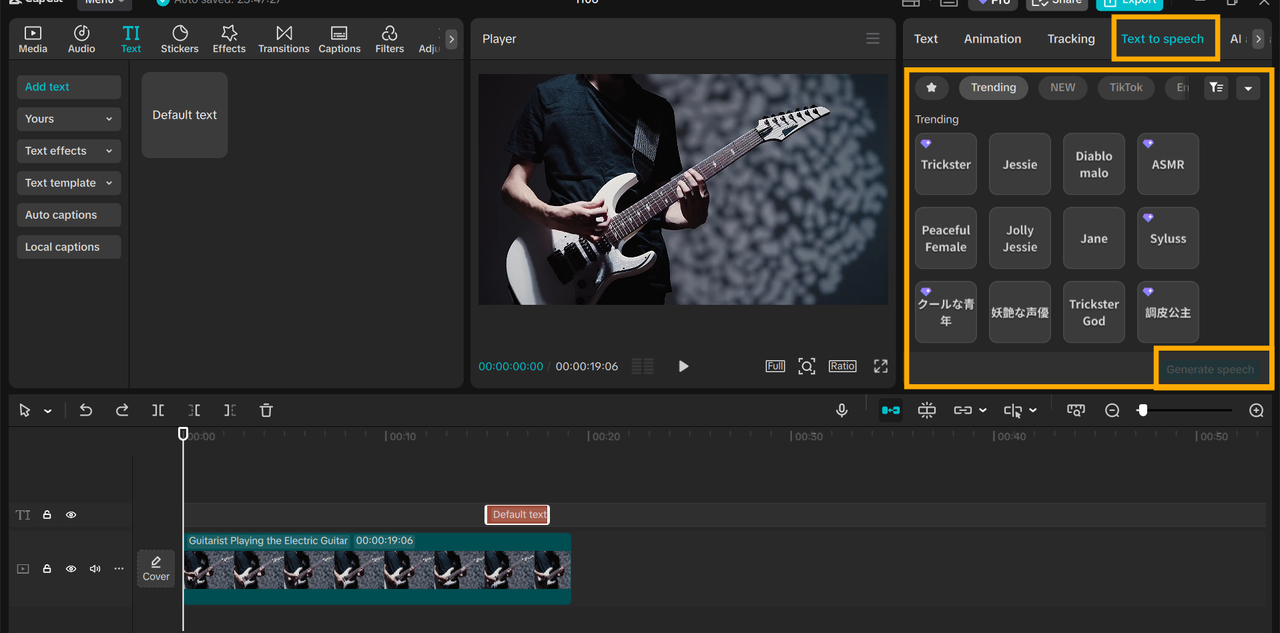Expand the Text effects section
The width and height of the screenshot is (1280, 633).
tap(68, 151)
